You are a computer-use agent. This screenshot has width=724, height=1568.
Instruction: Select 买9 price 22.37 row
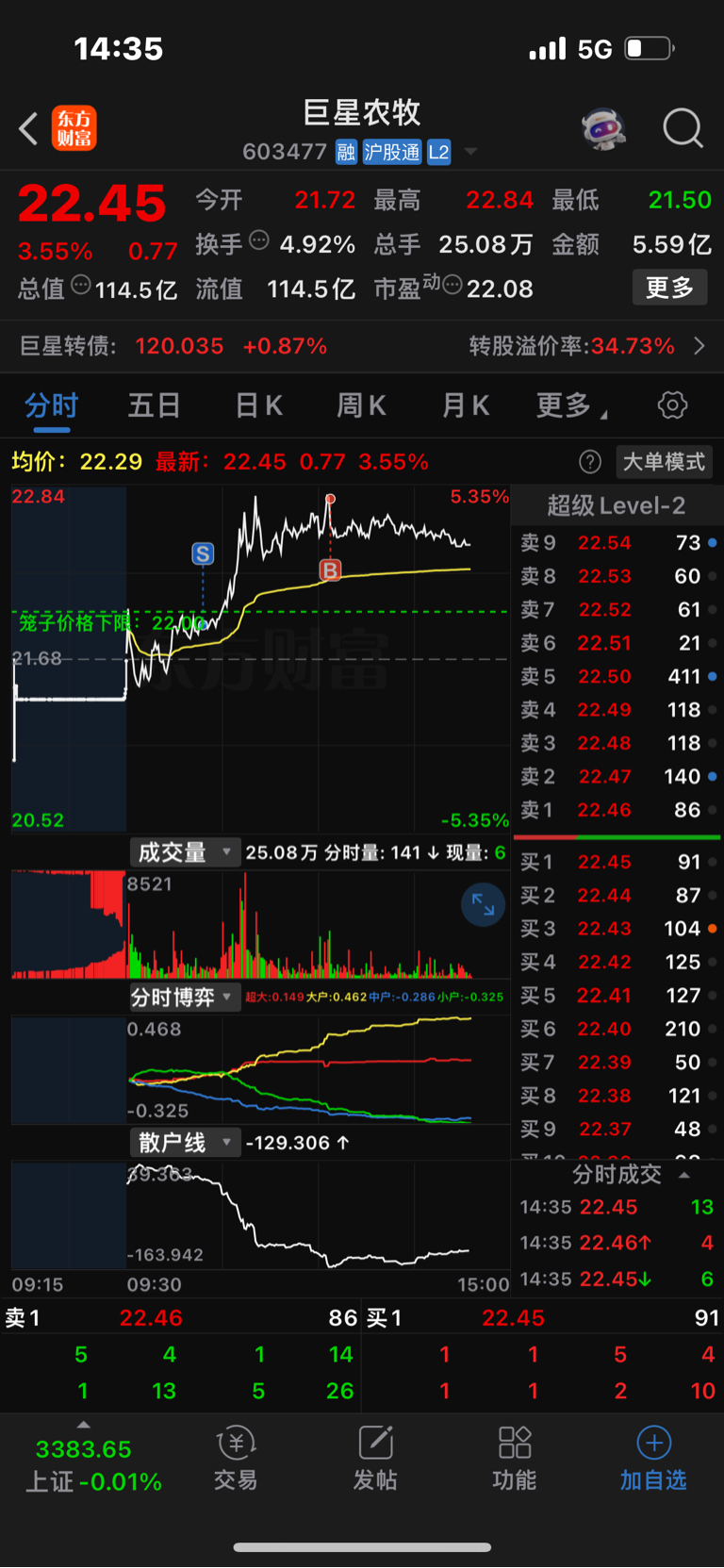pos(618,1129)
